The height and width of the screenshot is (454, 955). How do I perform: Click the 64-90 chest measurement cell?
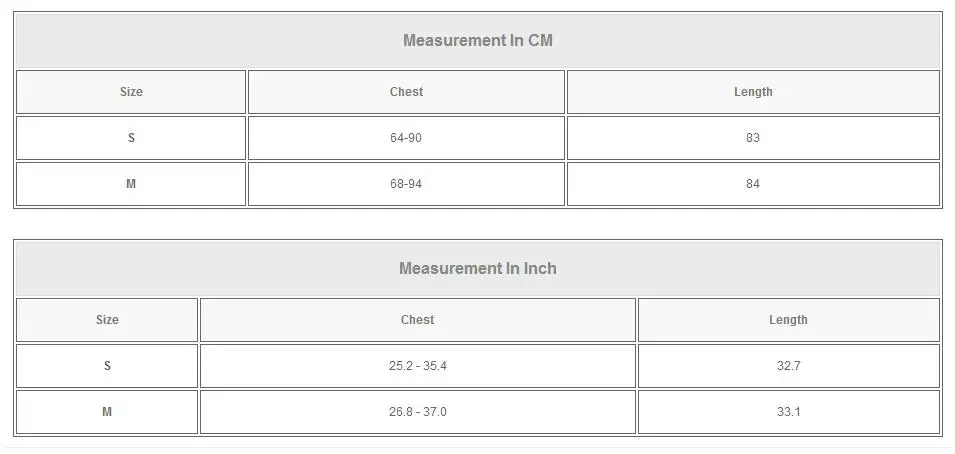(x=406, y=138)
